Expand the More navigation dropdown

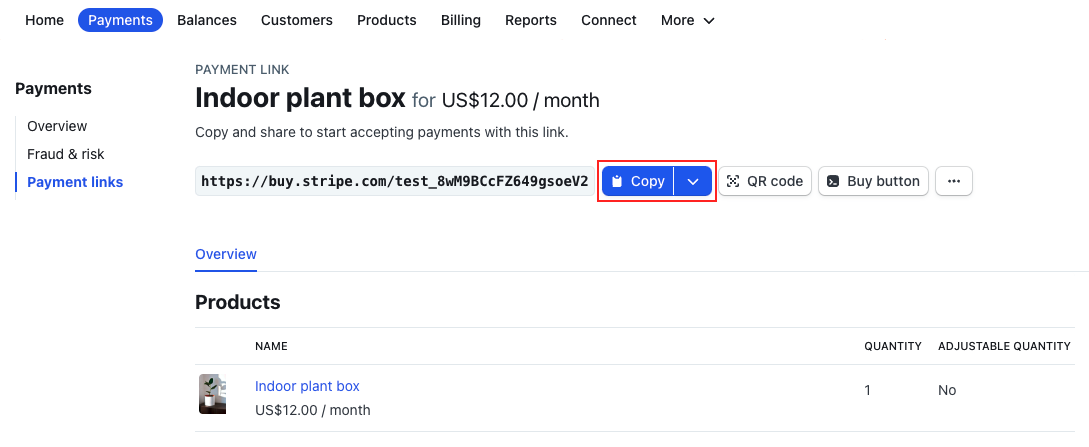[688, 20]
